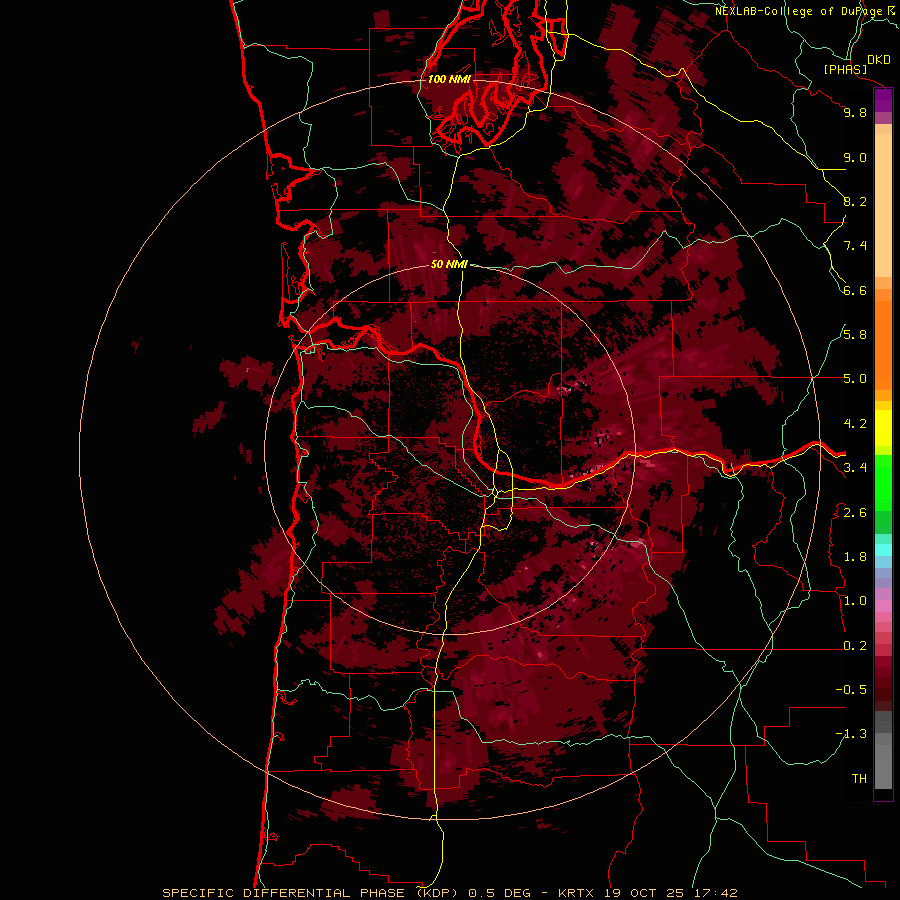
Task: Click the 100 NMI range ring label
Action: coord(449,79)
